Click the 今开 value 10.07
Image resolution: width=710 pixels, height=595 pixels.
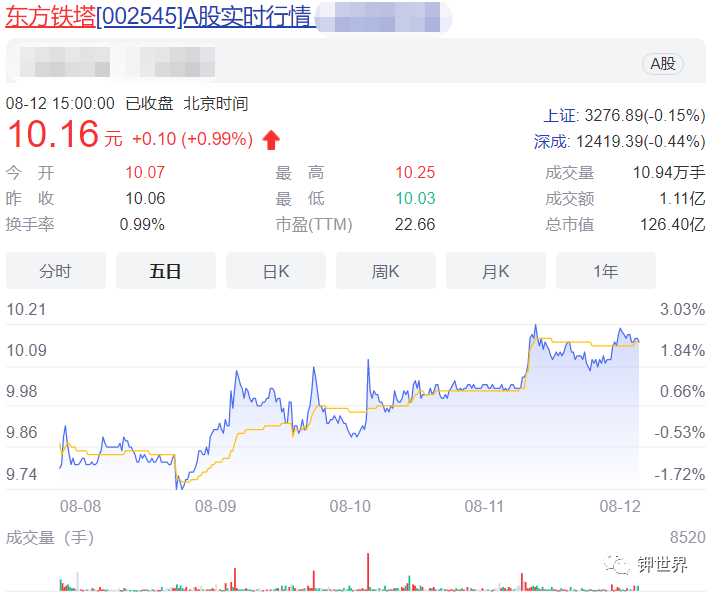[145, 173]
